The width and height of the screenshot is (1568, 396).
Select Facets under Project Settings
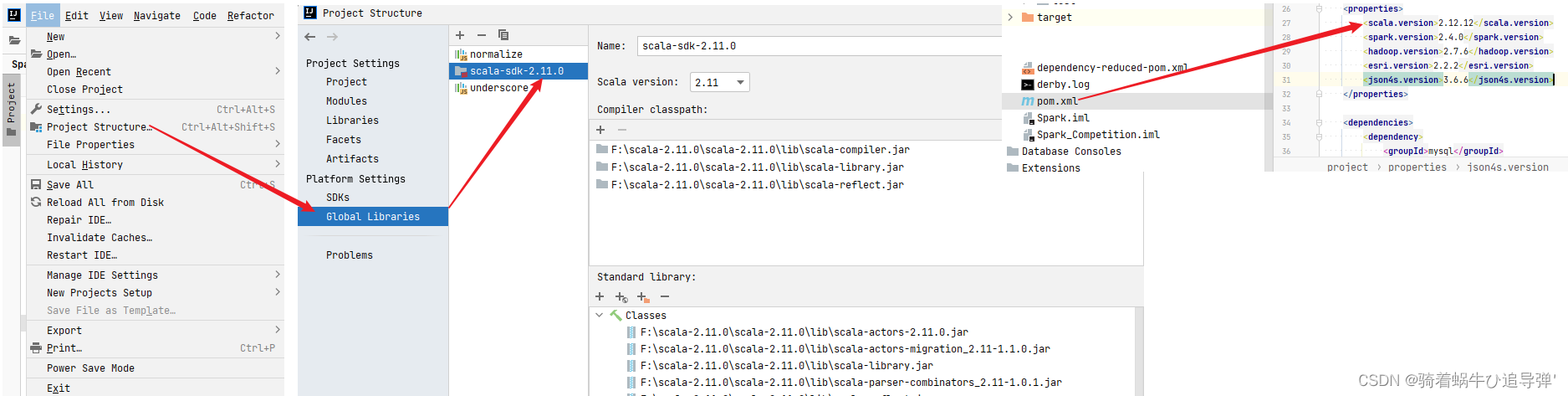[x=344, y=140]
